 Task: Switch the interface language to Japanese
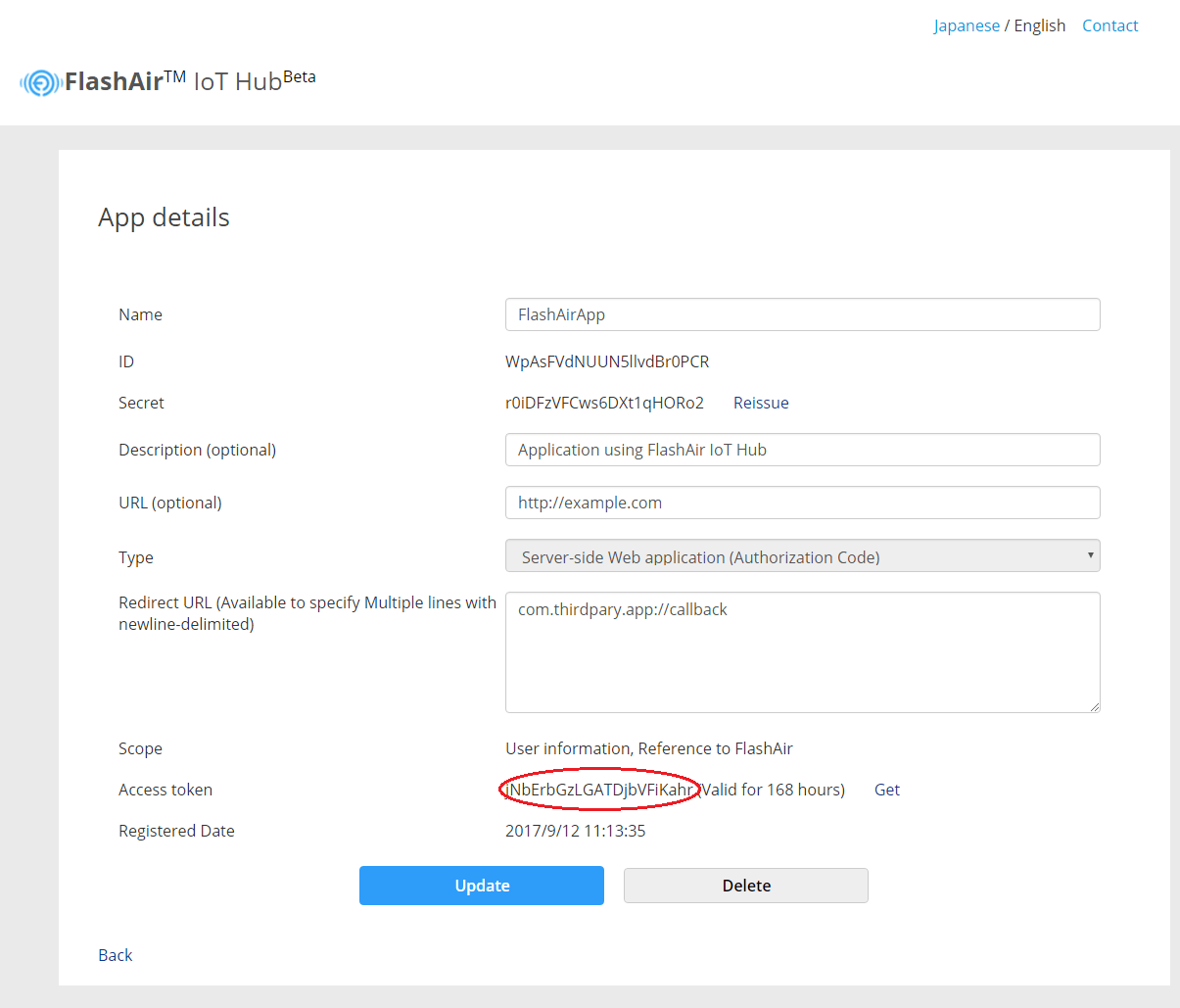tap(967, 24)
